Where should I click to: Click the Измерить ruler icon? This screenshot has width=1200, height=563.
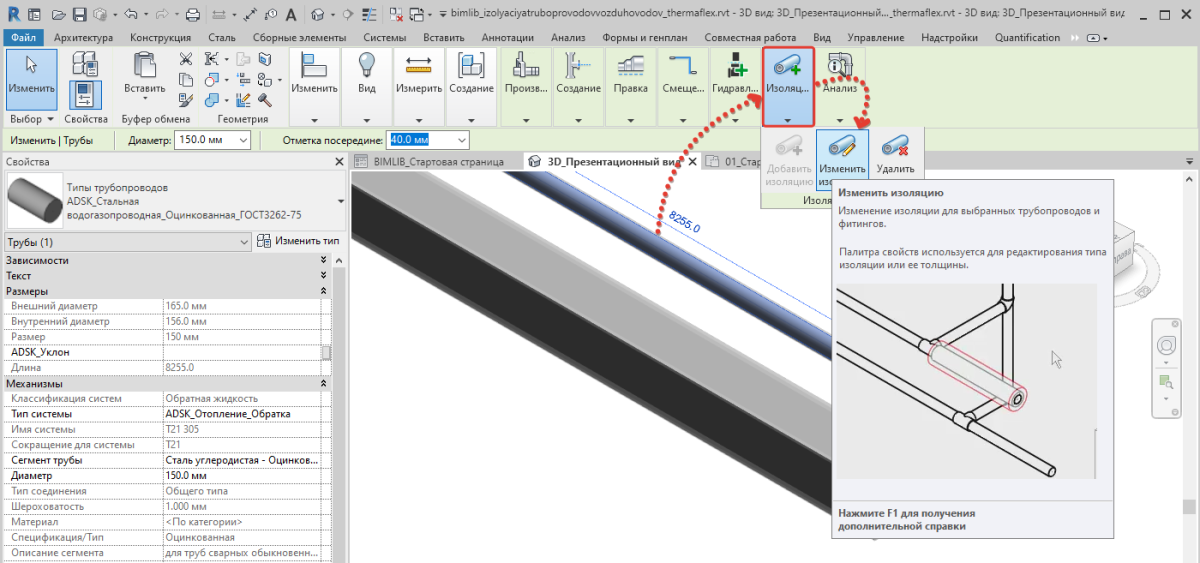pos(418,66)
